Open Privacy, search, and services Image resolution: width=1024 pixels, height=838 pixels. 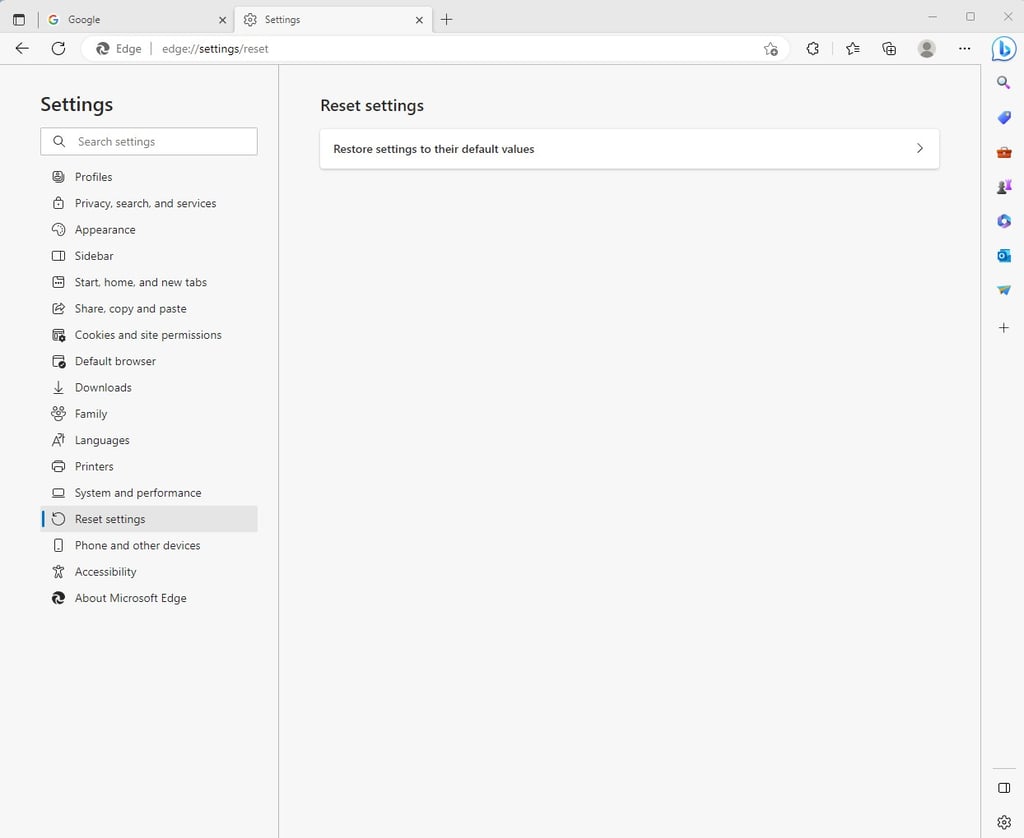pyautogui.click(x=149, y=203)
